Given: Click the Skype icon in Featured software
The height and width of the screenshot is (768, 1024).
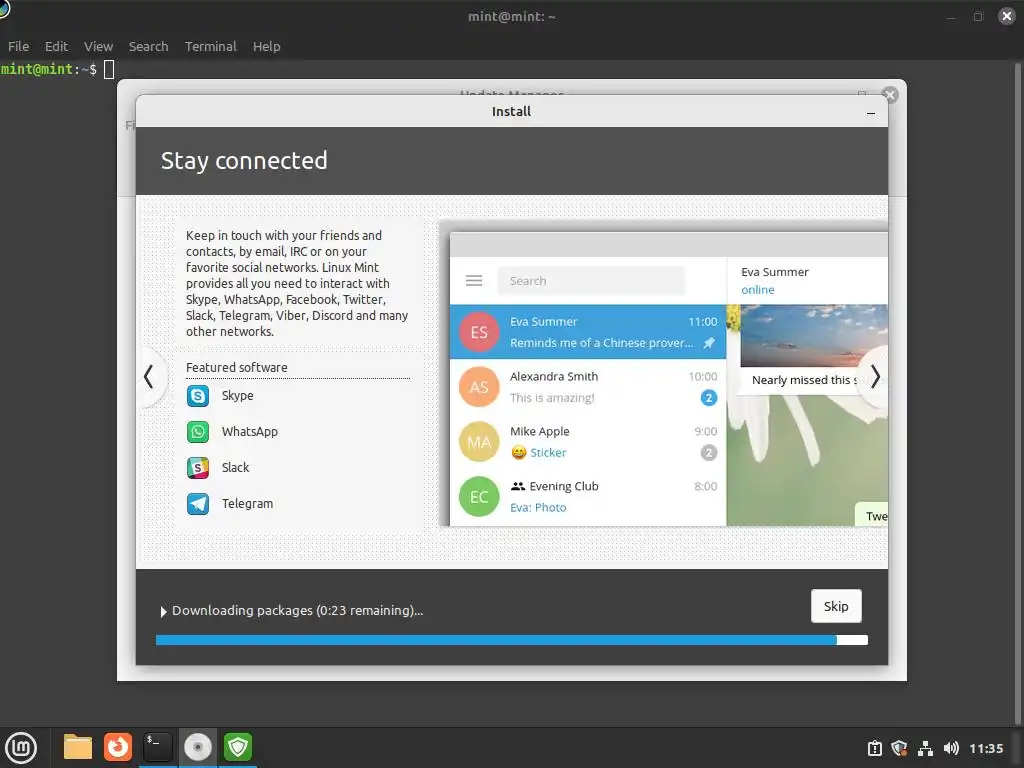Looking at the screenshot, I should pos(198,396).
